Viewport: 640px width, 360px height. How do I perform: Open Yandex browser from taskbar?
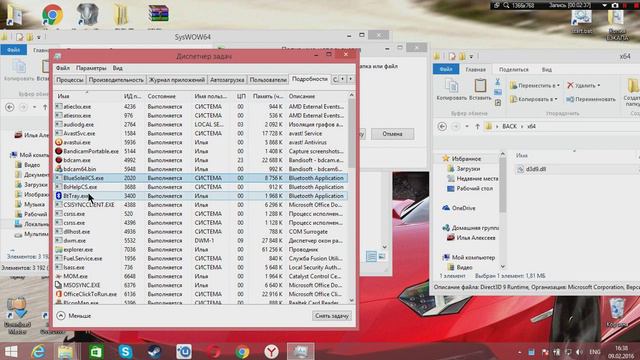(x=271, y=351)
